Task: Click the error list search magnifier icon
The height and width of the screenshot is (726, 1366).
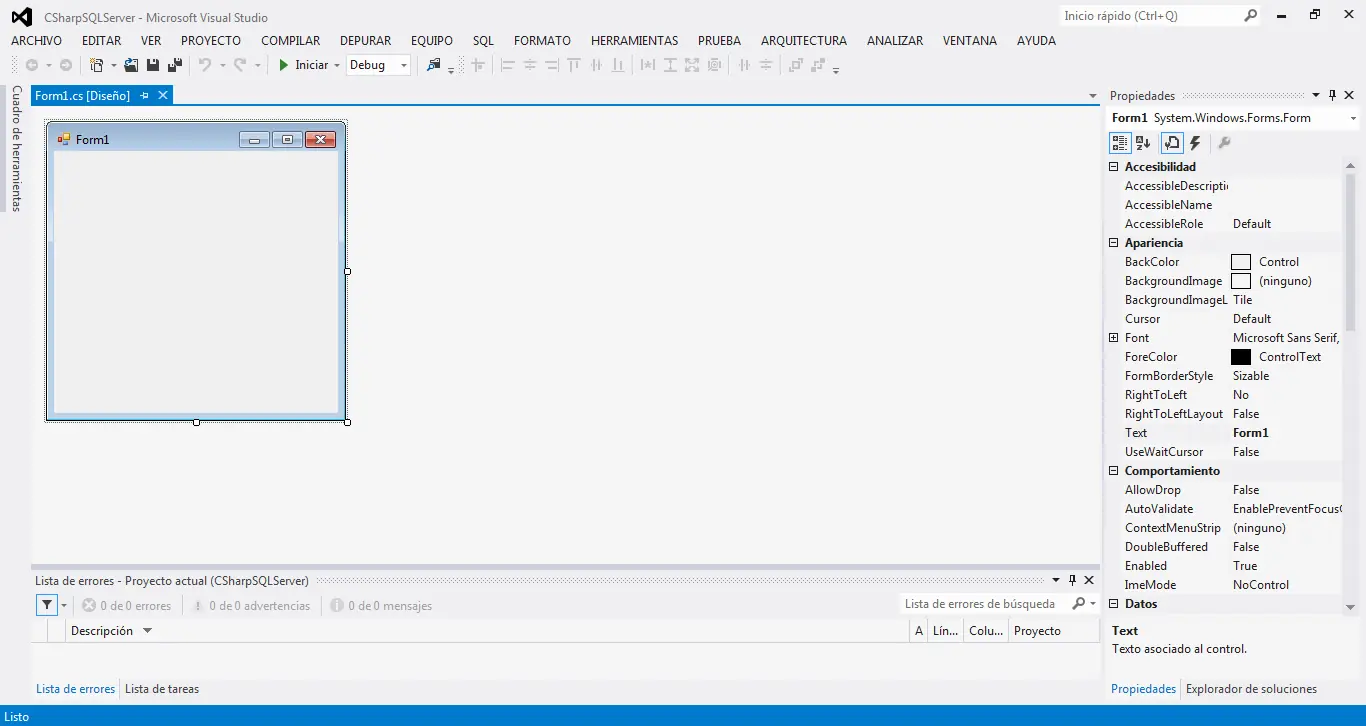Action: tap(1079, 604)
